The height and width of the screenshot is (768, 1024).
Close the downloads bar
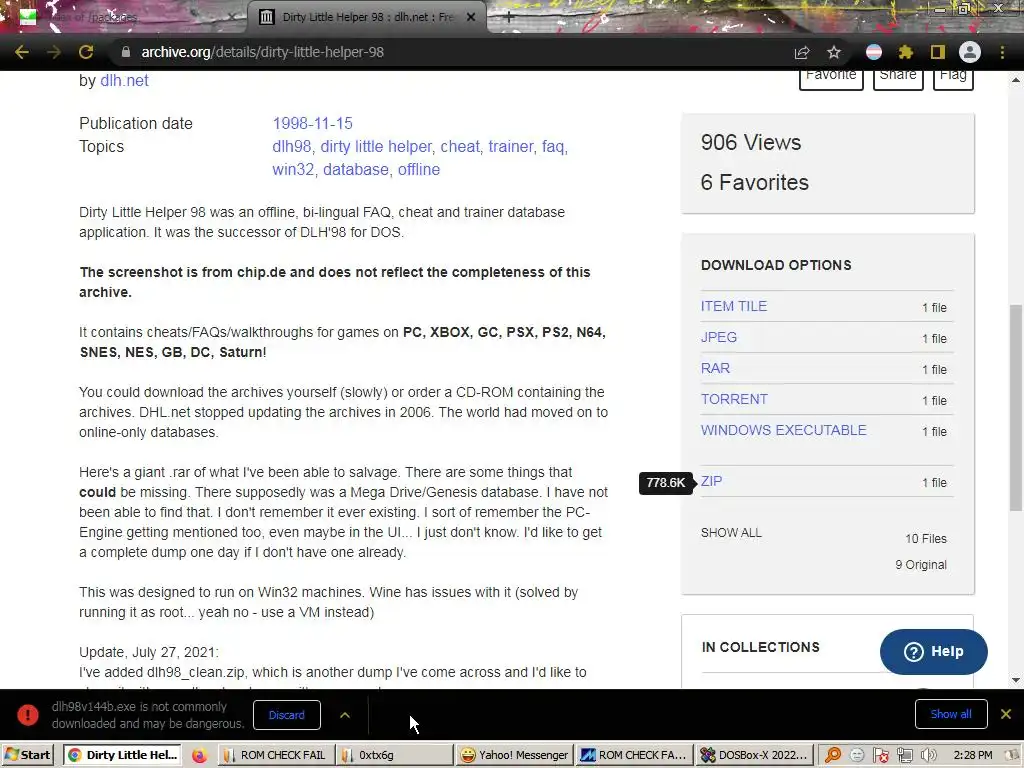1006,714
